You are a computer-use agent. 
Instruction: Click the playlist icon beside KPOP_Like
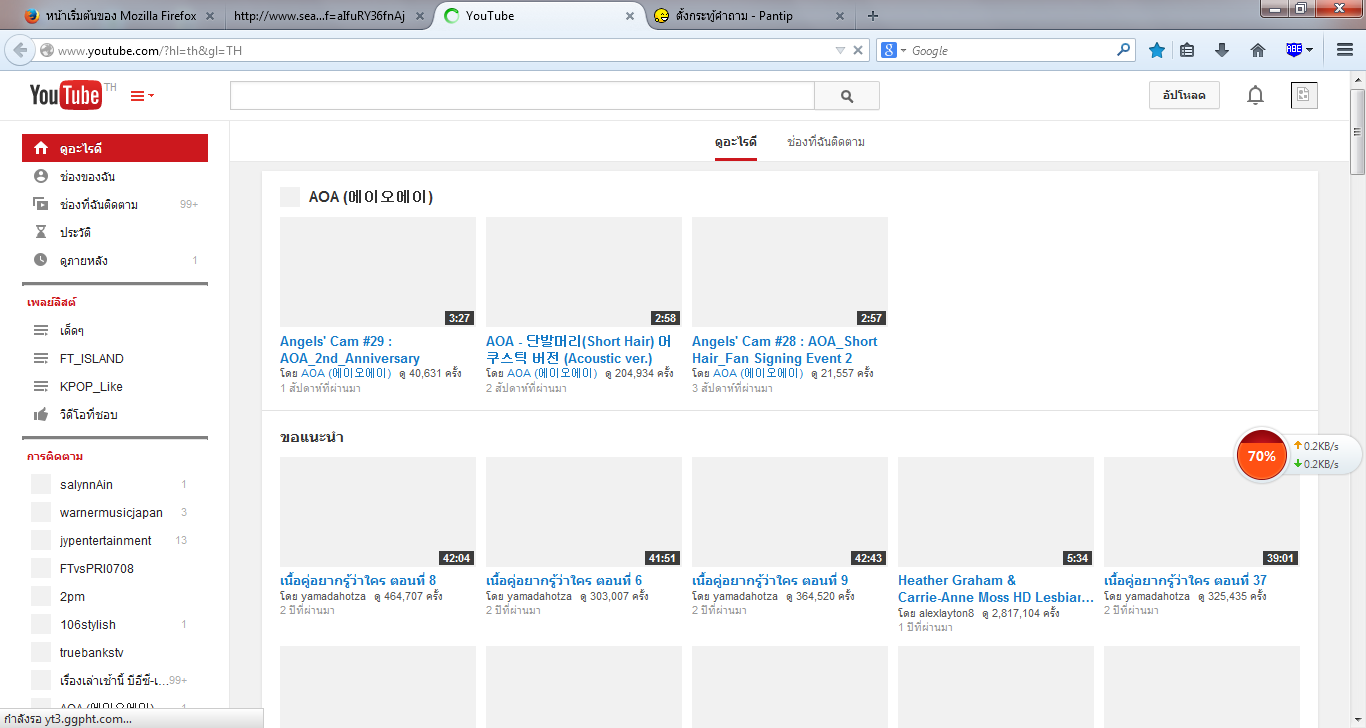(x=41, y=386)
